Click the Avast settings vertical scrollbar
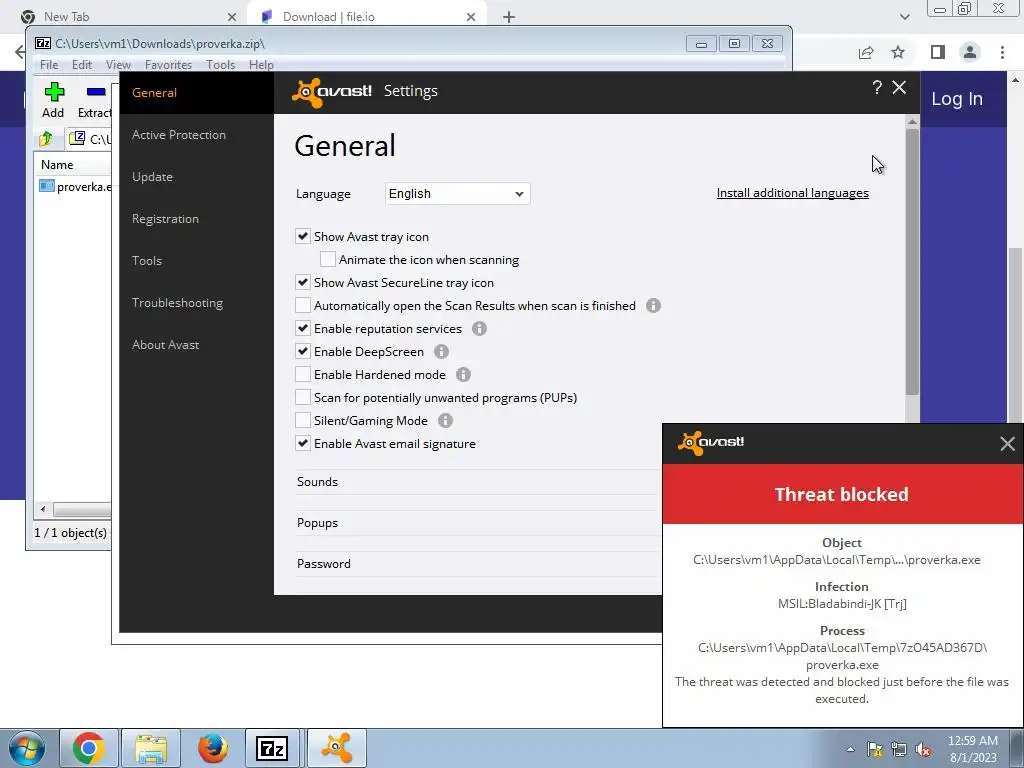Image resolution: width=1024 pixels, height=768 pixels. [x=912, y=261]
